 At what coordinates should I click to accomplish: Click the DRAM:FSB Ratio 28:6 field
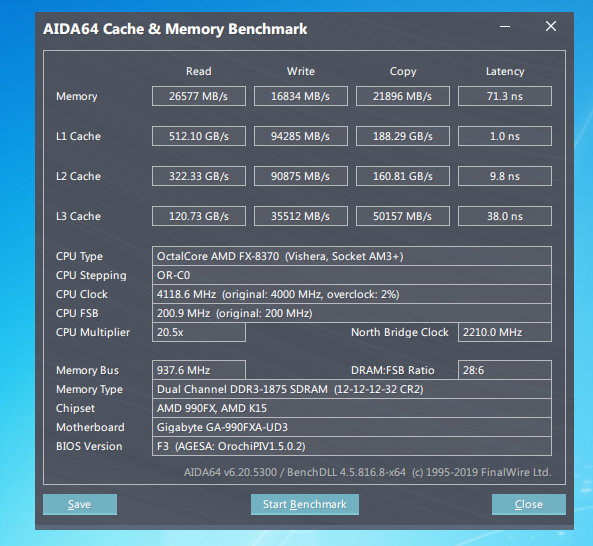(505, 370)
